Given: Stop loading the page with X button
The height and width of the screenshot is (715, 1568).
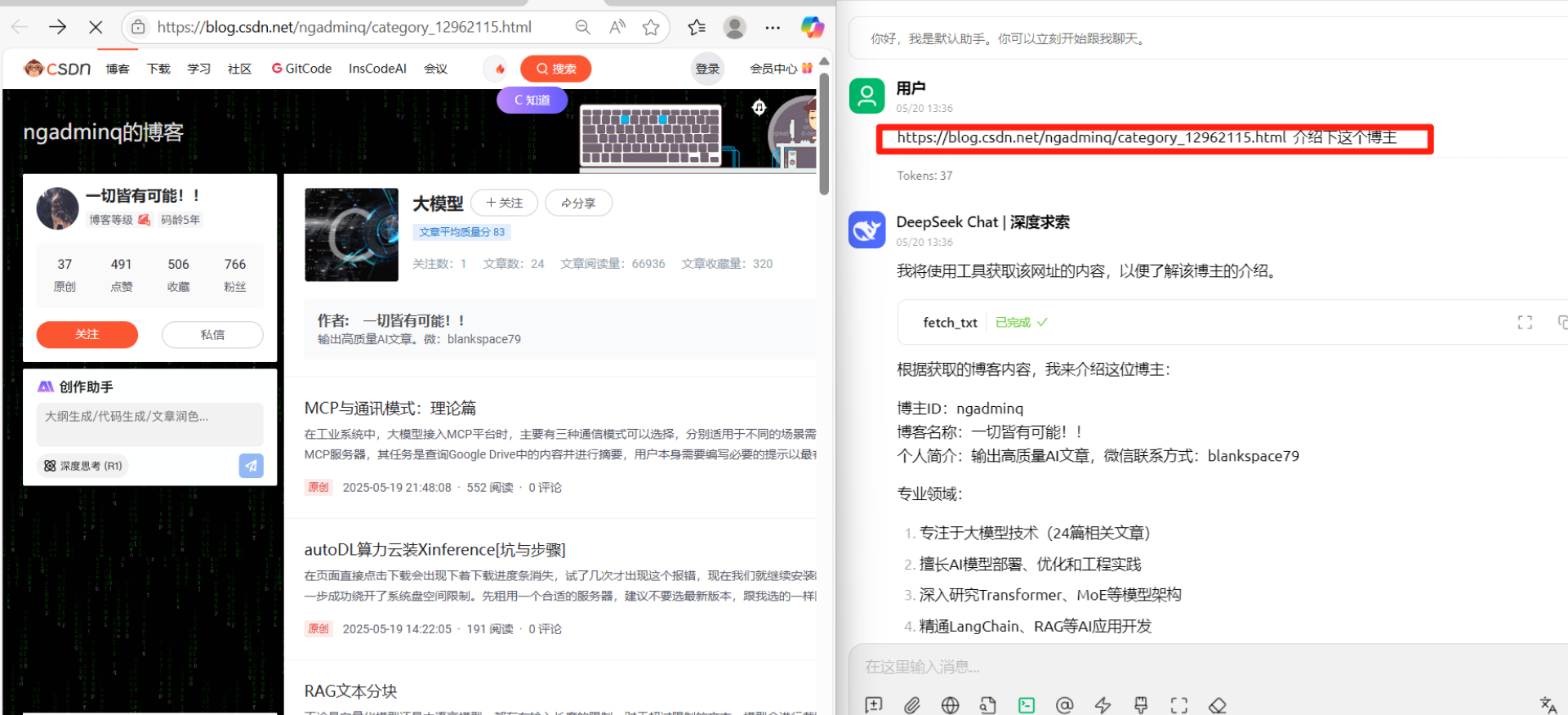Looking at the screenshot, I should (x=96, y=27).
